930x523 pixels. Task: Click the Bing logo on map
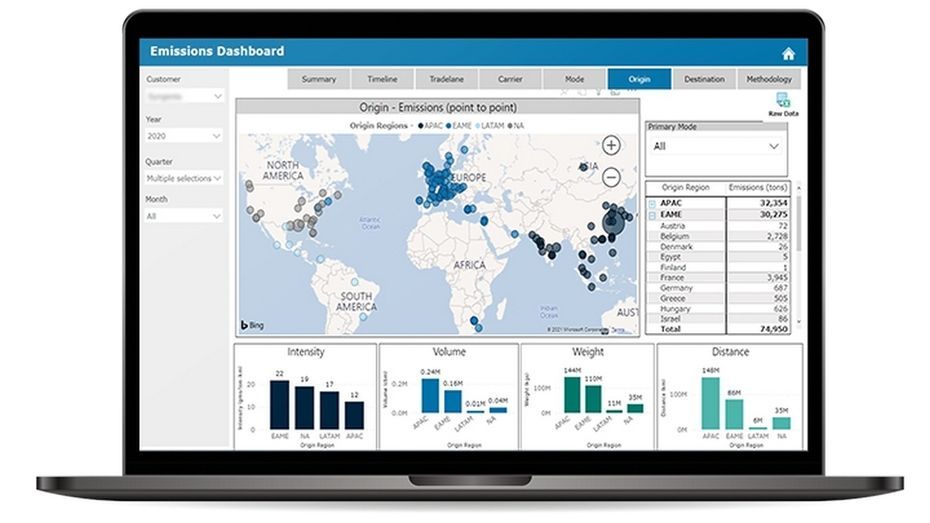coord(252,325)
